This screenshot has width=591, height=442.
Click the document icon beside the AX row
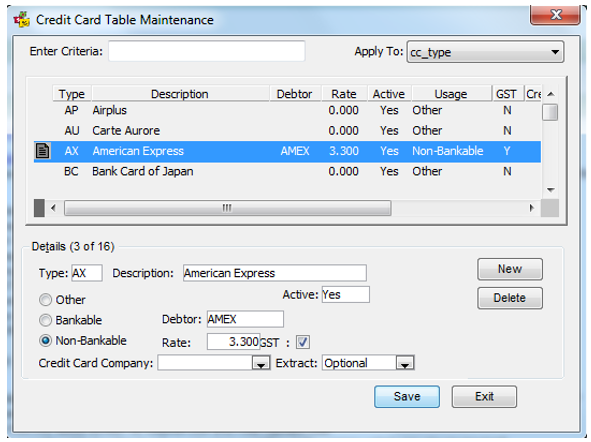coord(42,151)
